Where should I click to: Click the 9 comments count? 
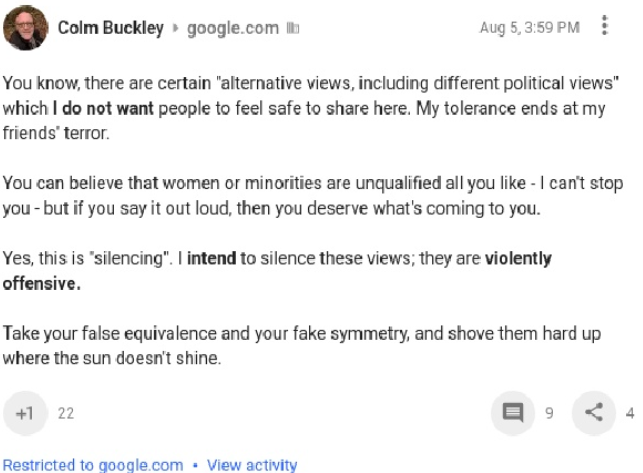(549, 413)
